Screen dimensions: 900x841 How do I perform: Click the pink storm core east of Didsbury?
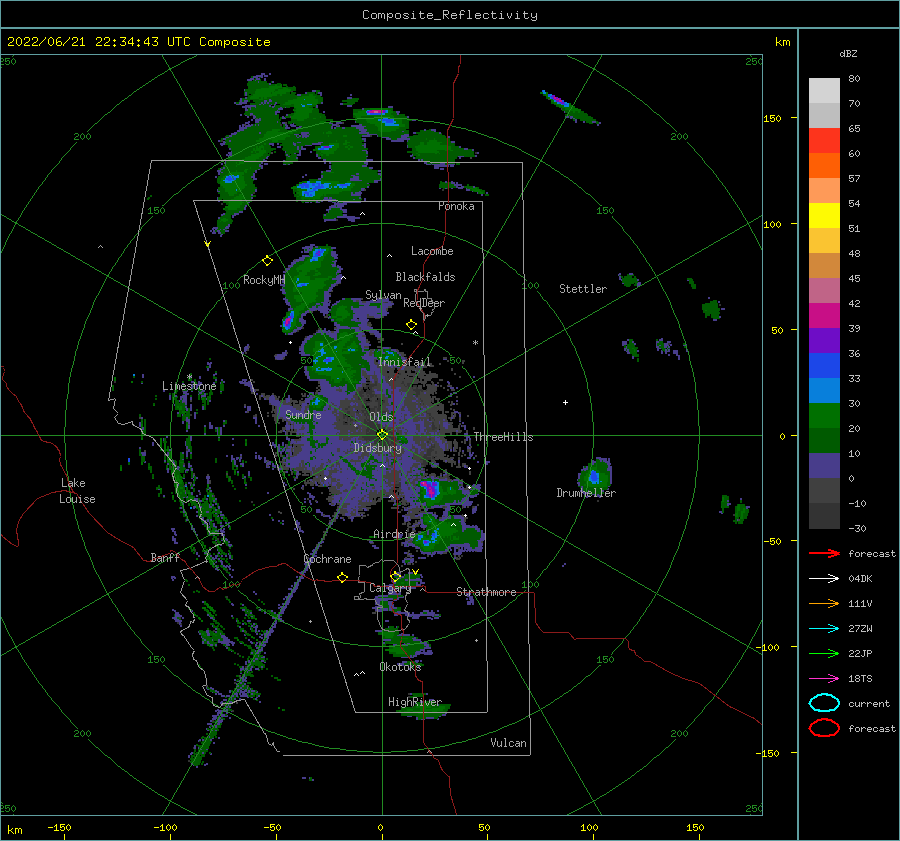click(x=429, y=489)
